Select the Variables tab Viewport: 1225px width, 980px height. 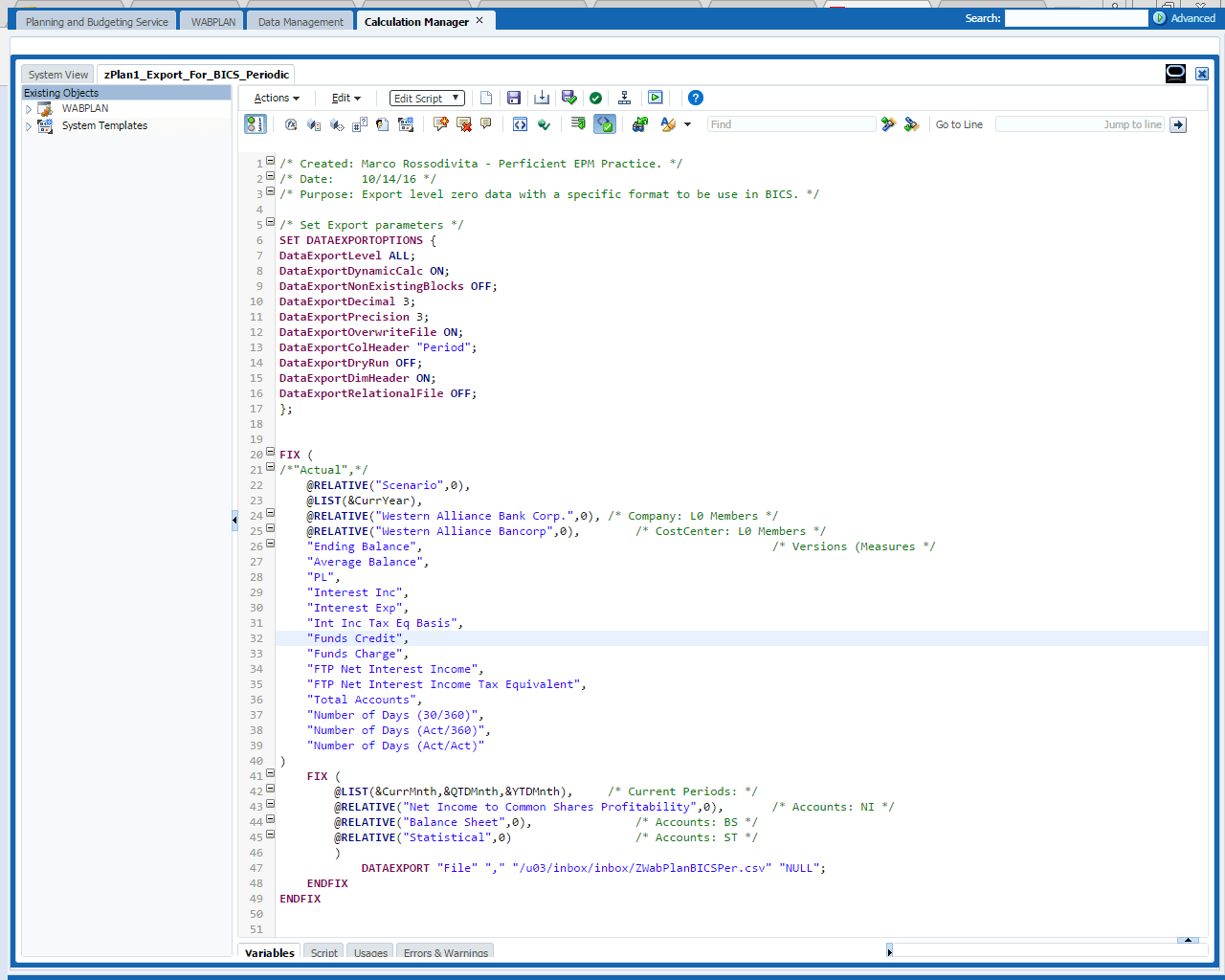click(x=268, y=953)
